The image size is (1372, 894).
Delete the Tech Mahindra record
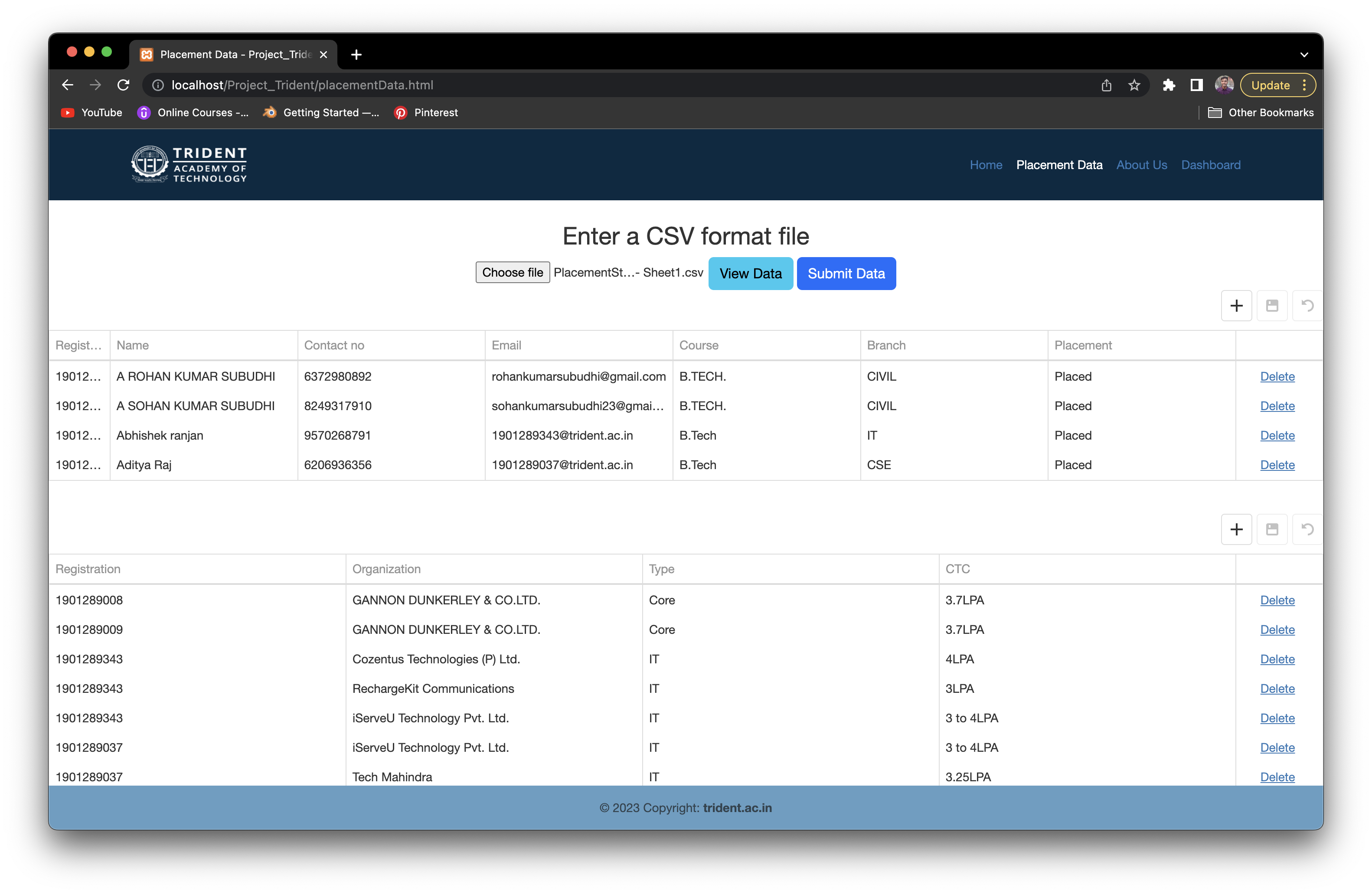1277,777
